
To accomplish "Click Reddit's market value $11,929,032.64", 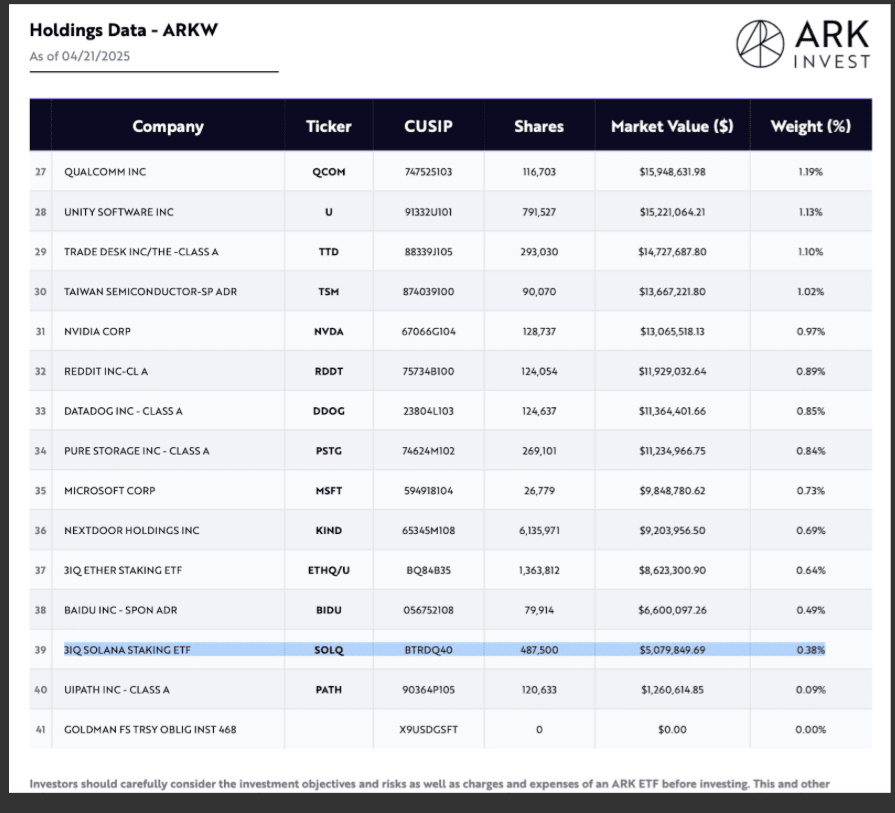I will 672,371.
